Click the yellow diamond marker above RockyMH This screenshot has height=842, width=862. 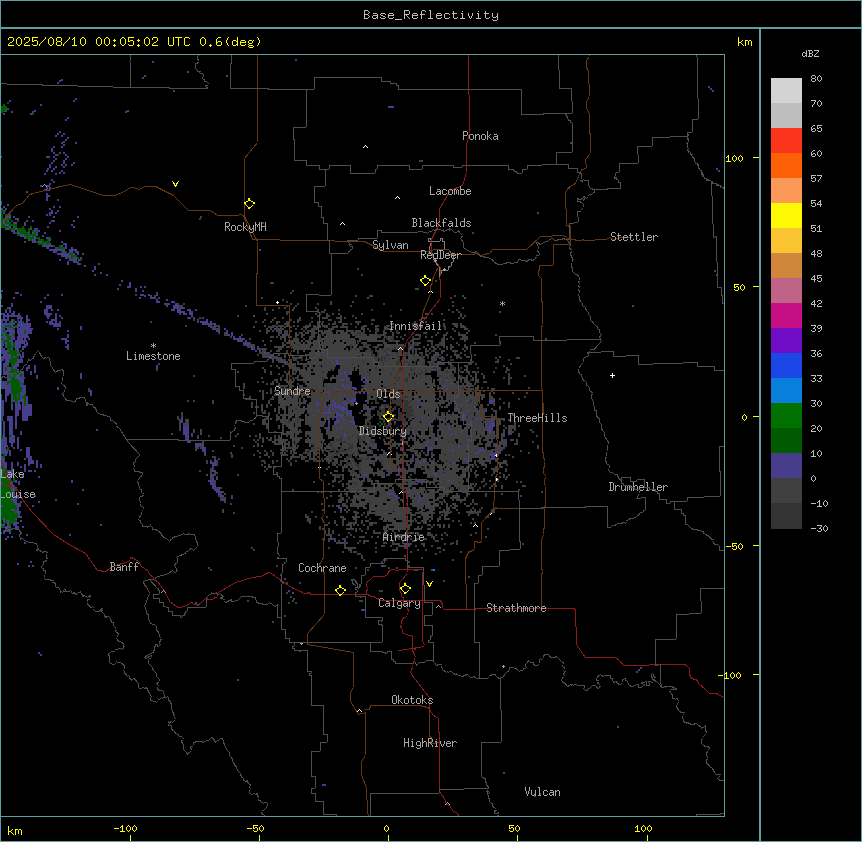coord(249,203)
